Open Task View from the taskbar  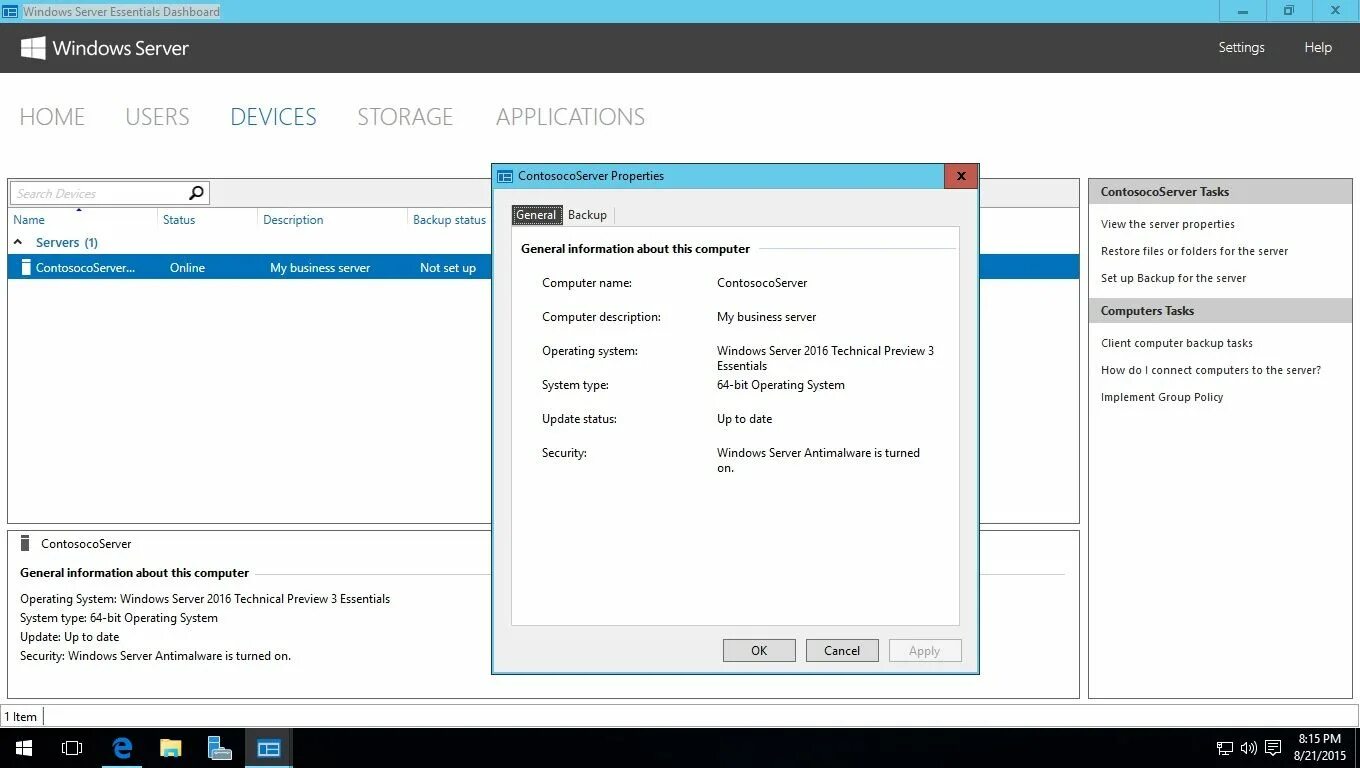click(72, 748)
